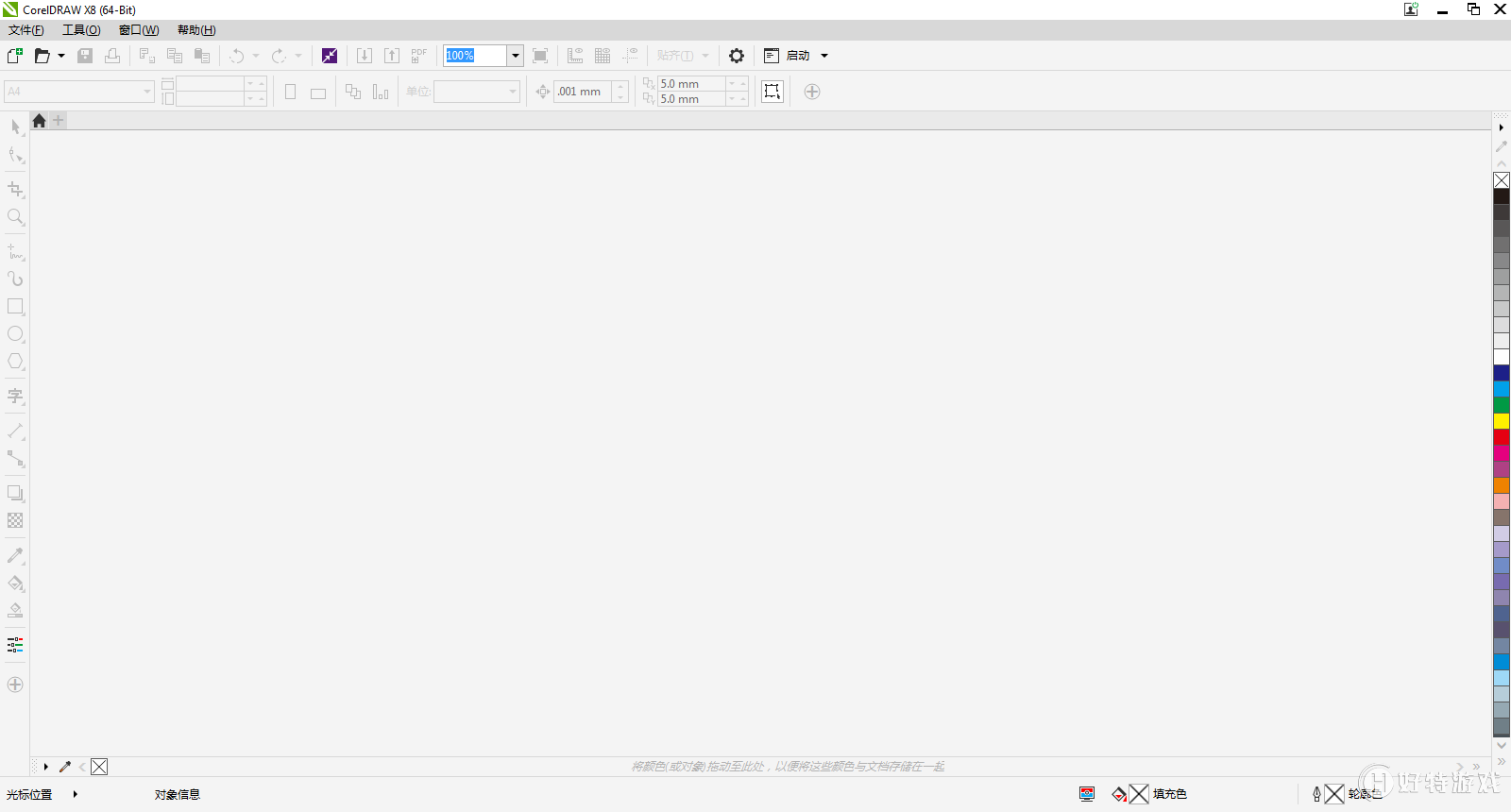Click the Open folder icon

pos(42,56)
